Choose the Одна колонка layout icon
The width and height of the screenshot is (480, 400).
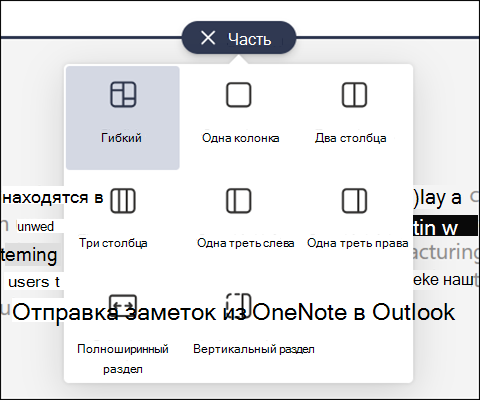click(239, 95)
